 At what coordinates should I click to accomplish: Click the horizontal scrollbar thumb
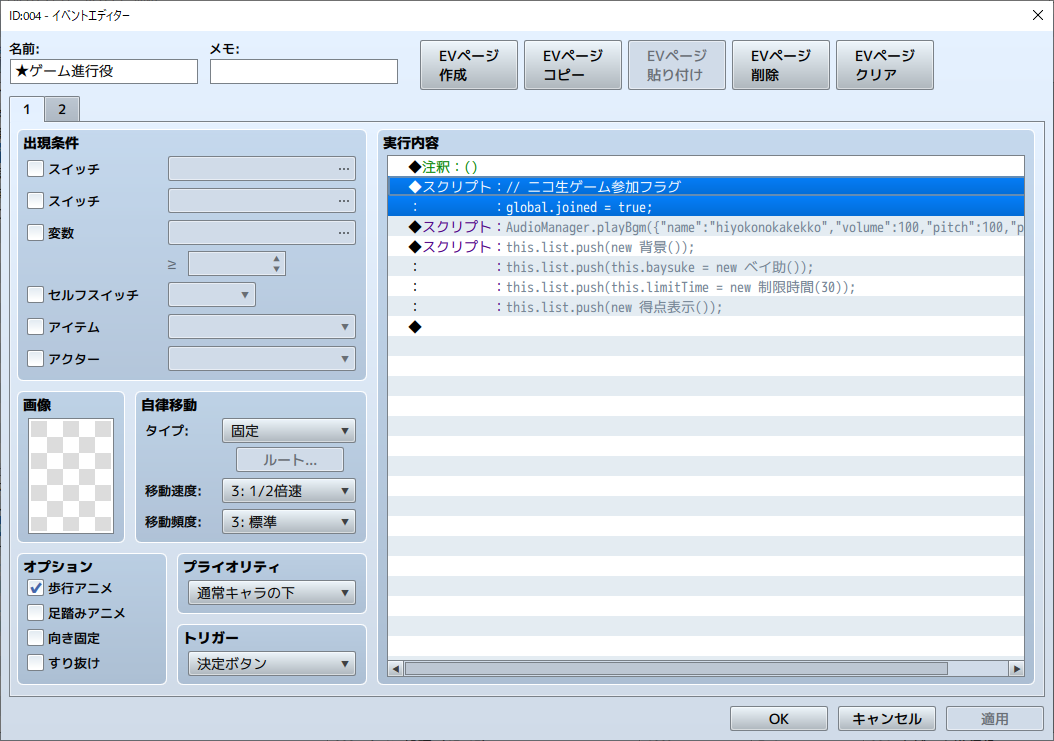coord(676,668)
